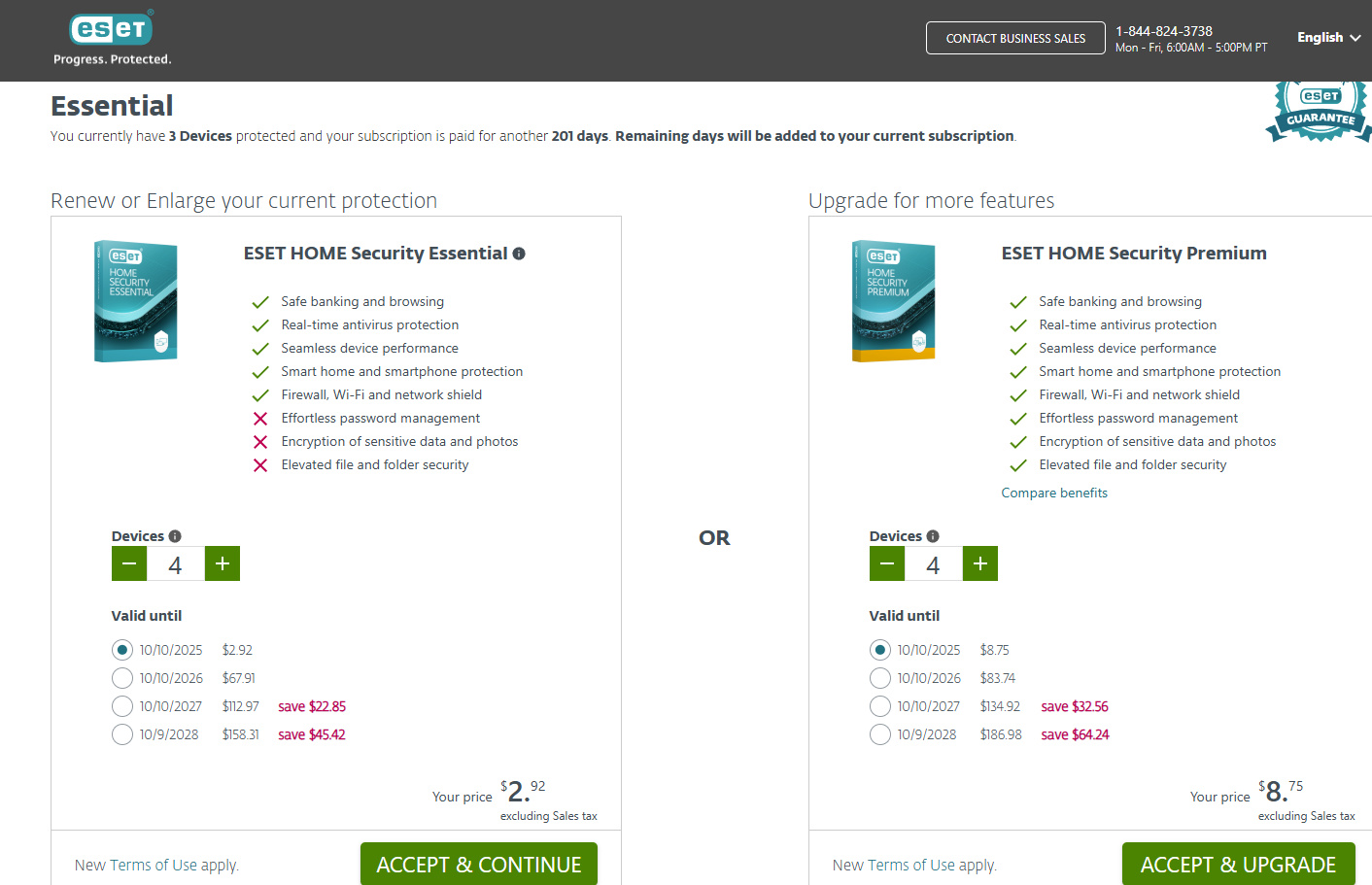Select Premium 10/10/2025 $8.75 option
Viewport: 1372px width, 885px height.
coord(880,650)
